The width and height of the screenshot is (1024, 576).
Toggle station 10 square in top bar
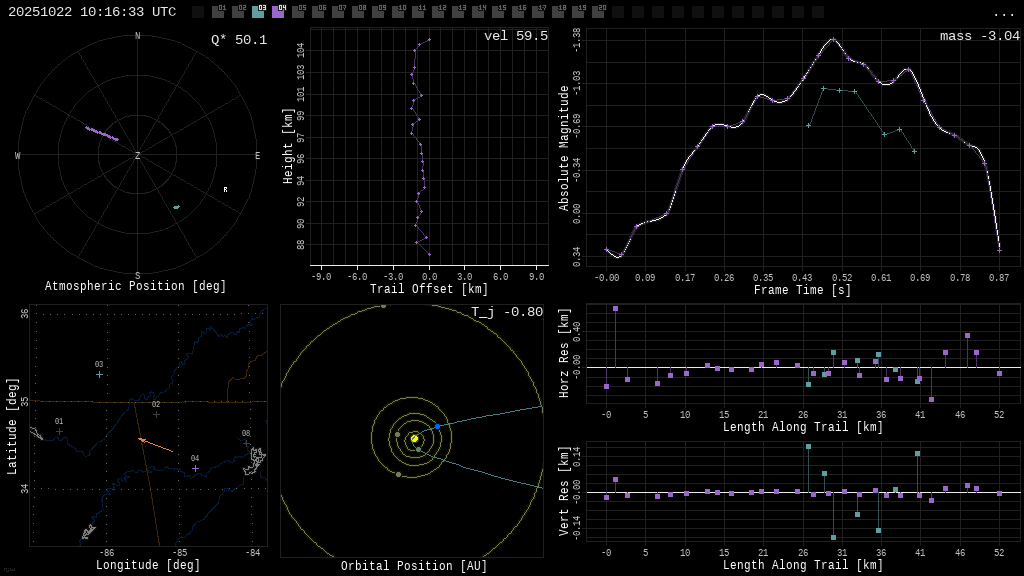(x=398, y=12)
